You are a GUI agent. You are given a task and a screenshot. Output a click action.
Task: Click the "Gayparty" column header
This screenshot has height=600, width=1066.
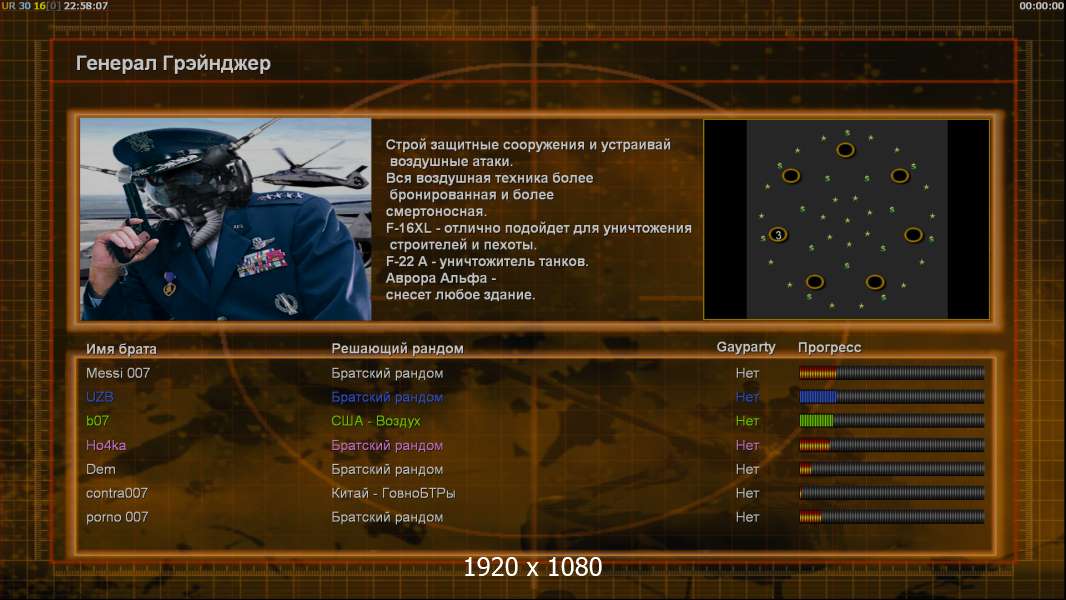pyautogui.click(x=746, y=347)
